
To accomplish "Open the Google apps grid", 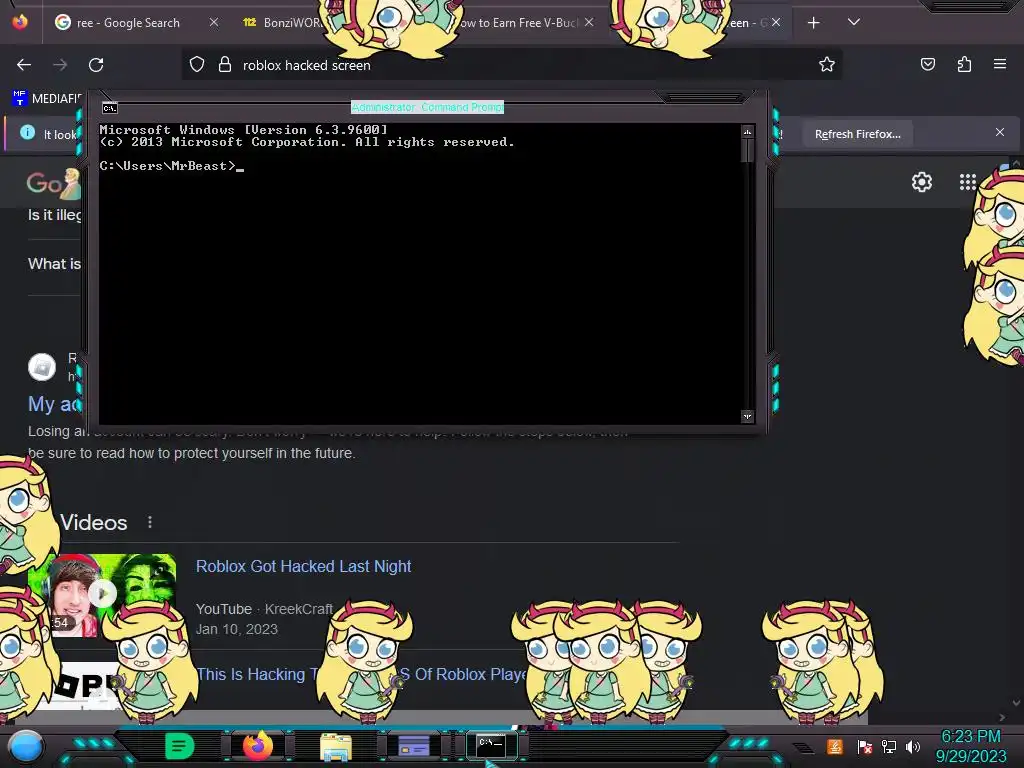I will tap(967, 182).
